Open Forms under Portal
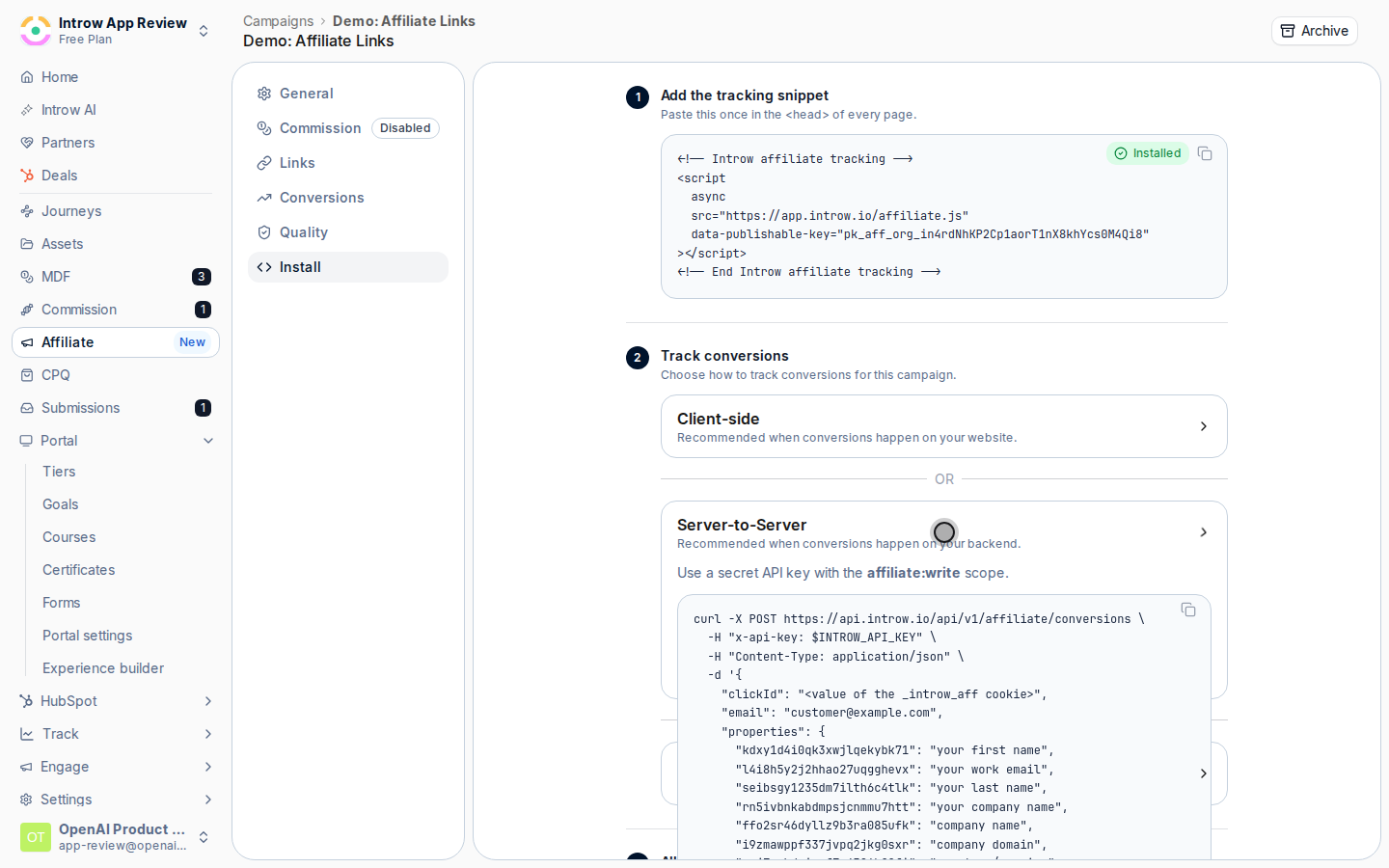Image resolution: width=1389 pixels, height=868 pixels. (x=62, y=603)
